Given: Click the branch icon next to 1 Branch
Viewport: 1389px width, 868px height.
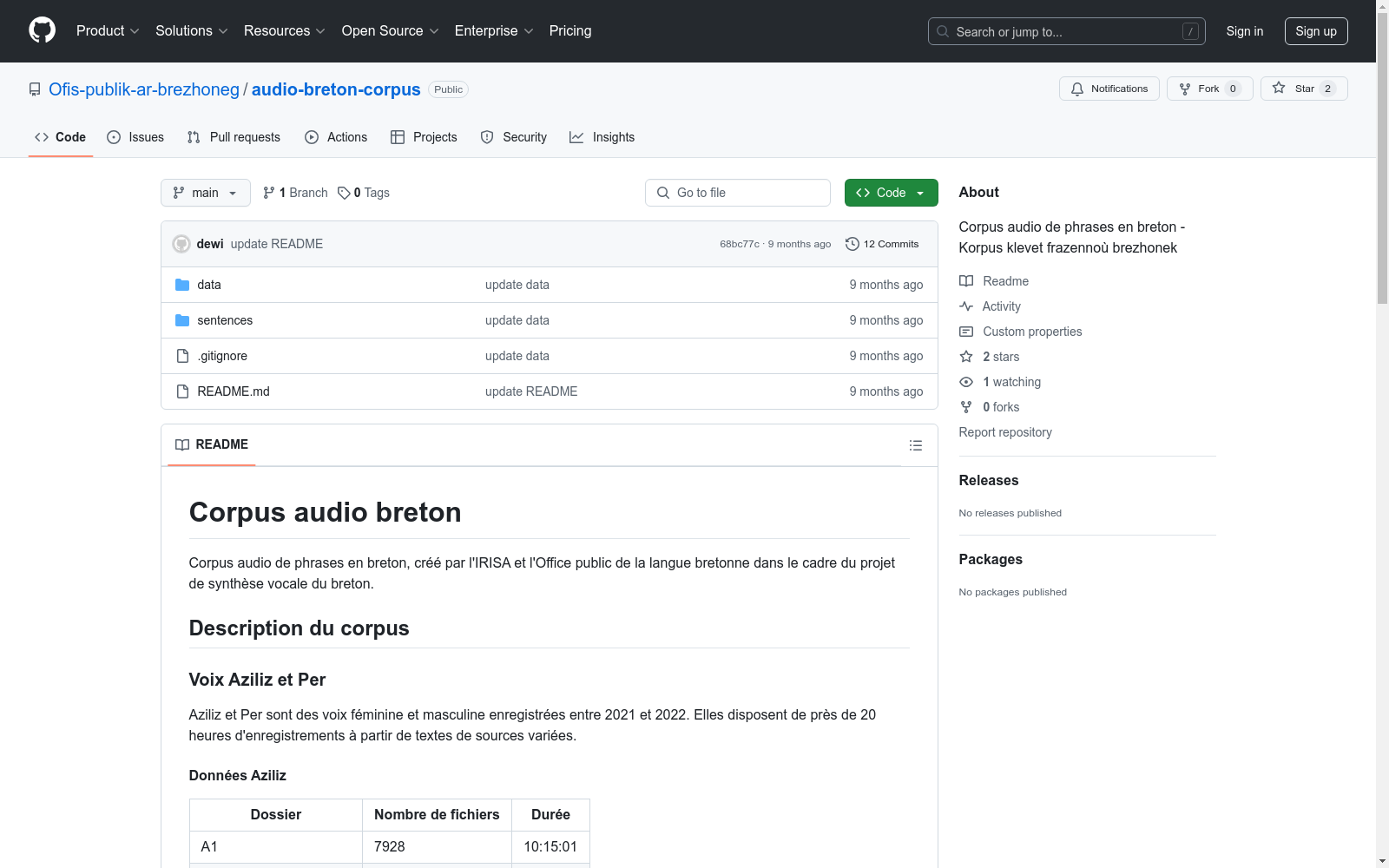Looking at the screenshot, I should click(x=269, y=193).
